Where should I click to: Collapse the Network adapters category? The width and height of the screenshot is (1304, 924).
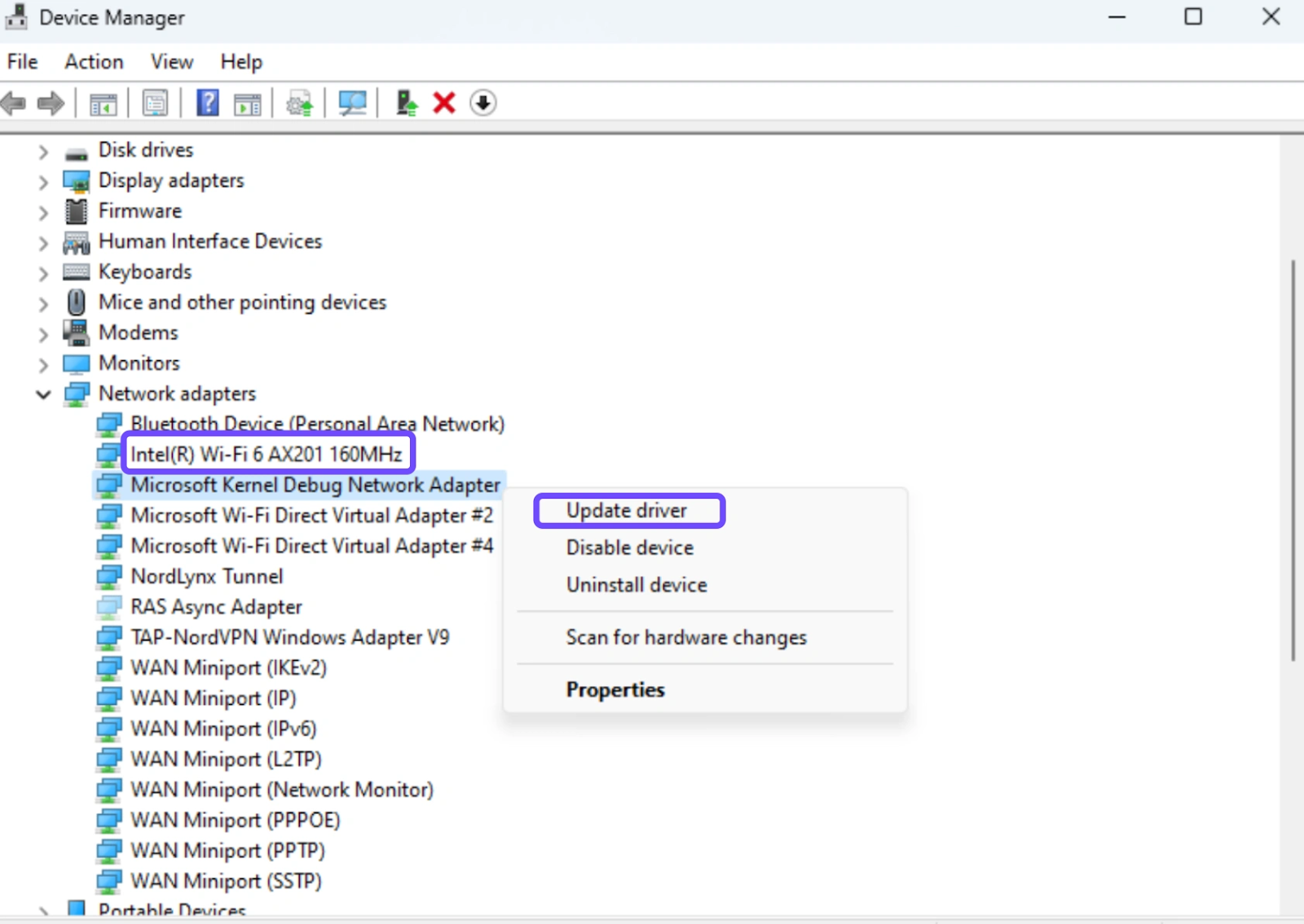coord(43,394)
